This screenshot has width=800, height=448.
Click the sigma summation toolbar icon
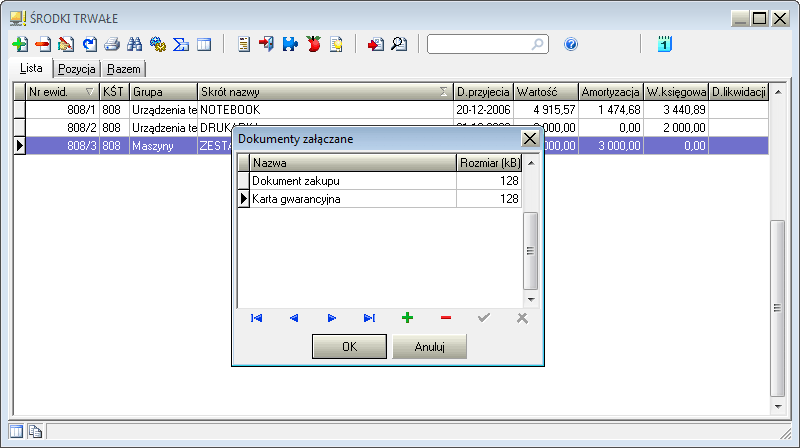click(181, 44)
